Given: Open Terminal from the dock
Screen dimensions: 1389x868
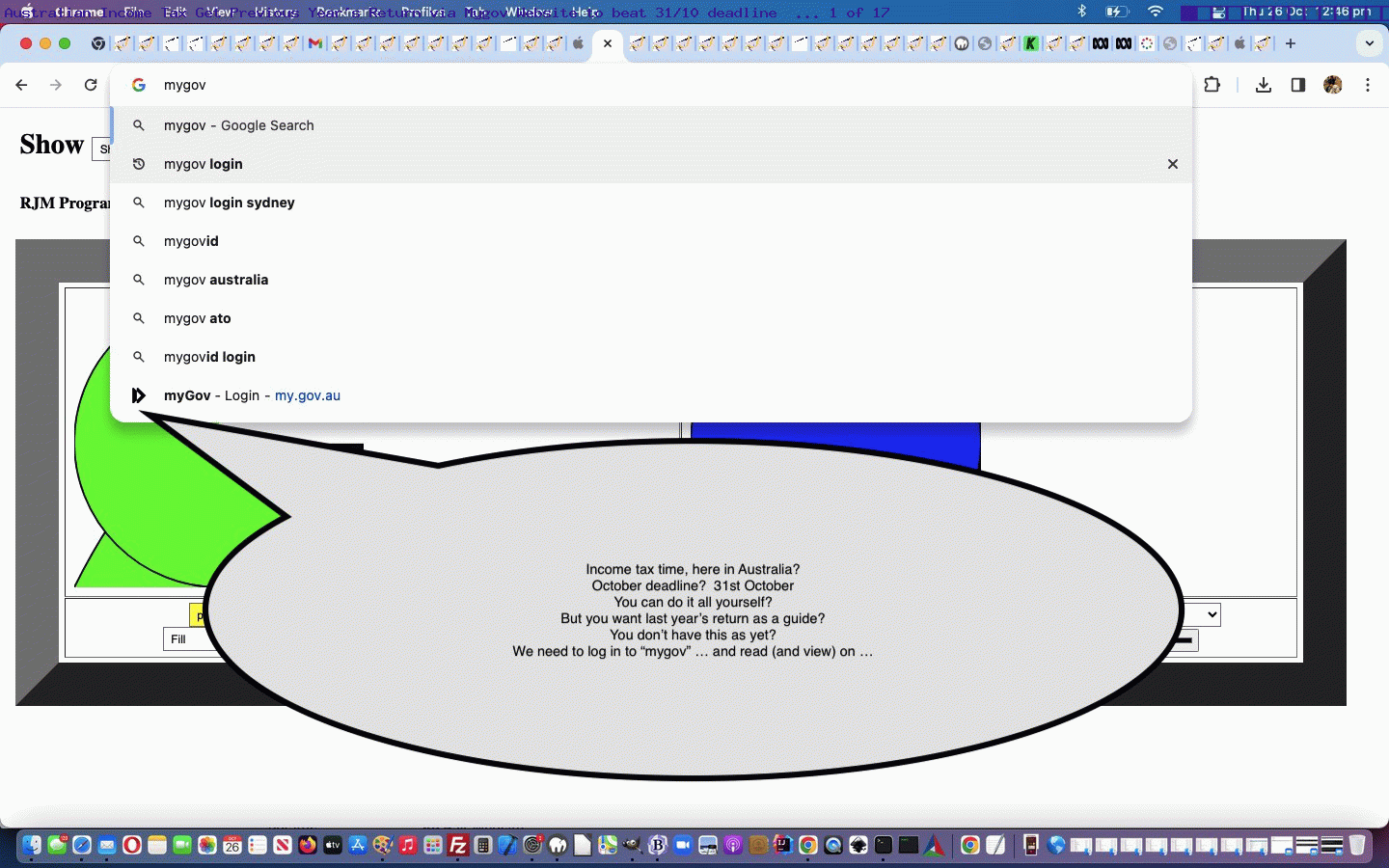Looking at the screenshot, I should pos(884,845).
